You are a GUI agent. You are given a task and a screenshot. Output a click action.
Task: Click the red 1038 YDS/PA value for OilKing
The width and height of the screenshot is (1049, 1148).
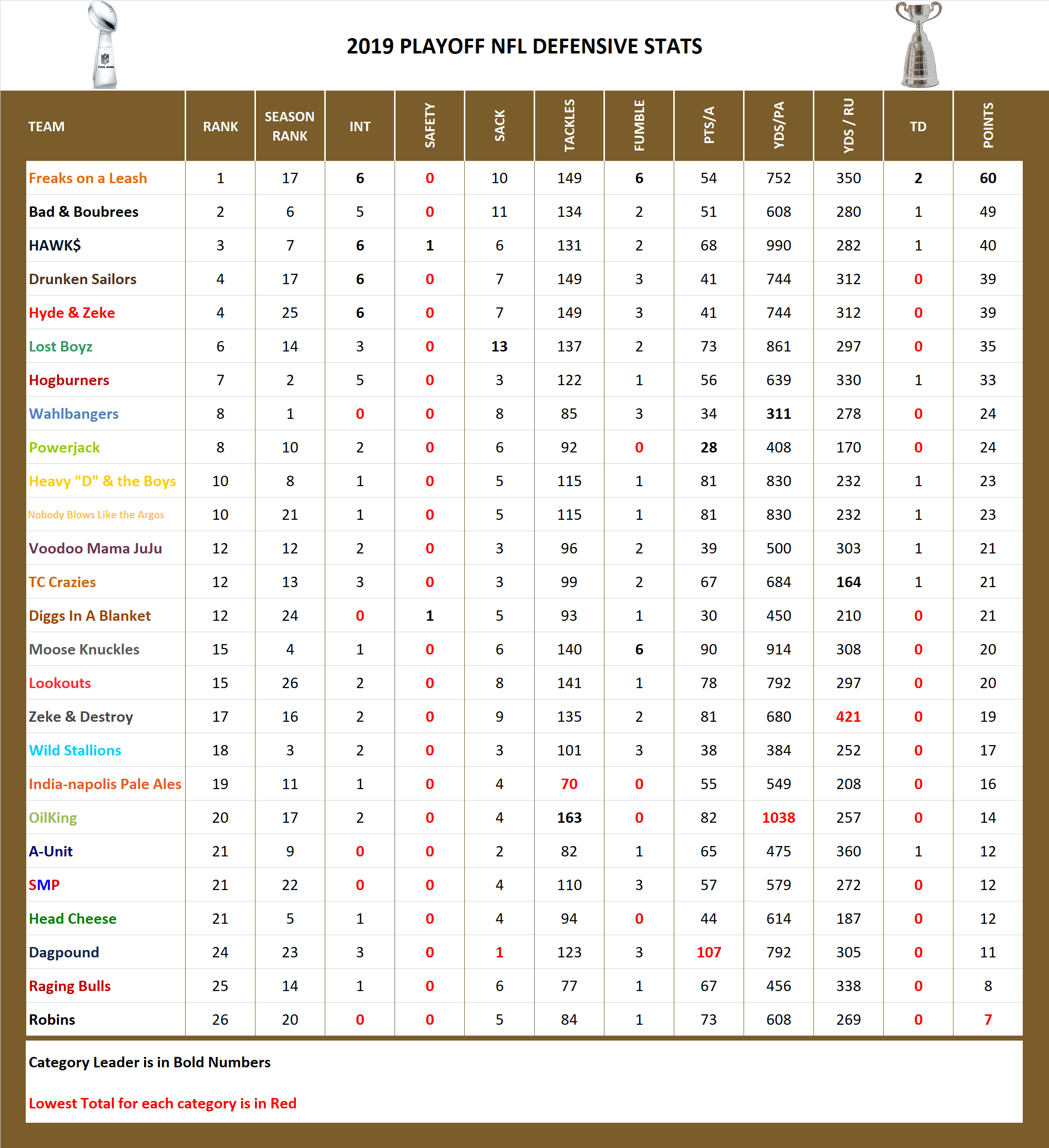(779, 818)
